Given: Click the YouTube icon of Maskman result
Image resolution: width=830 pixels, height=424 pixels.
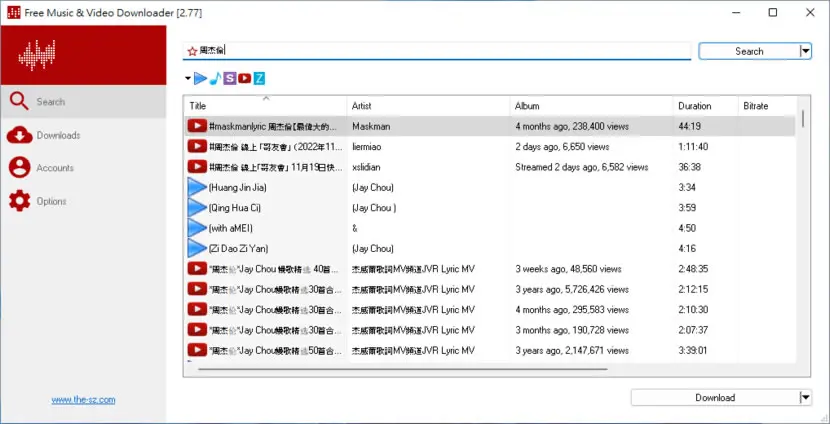Looking at the screenshot, I should 197,126.
